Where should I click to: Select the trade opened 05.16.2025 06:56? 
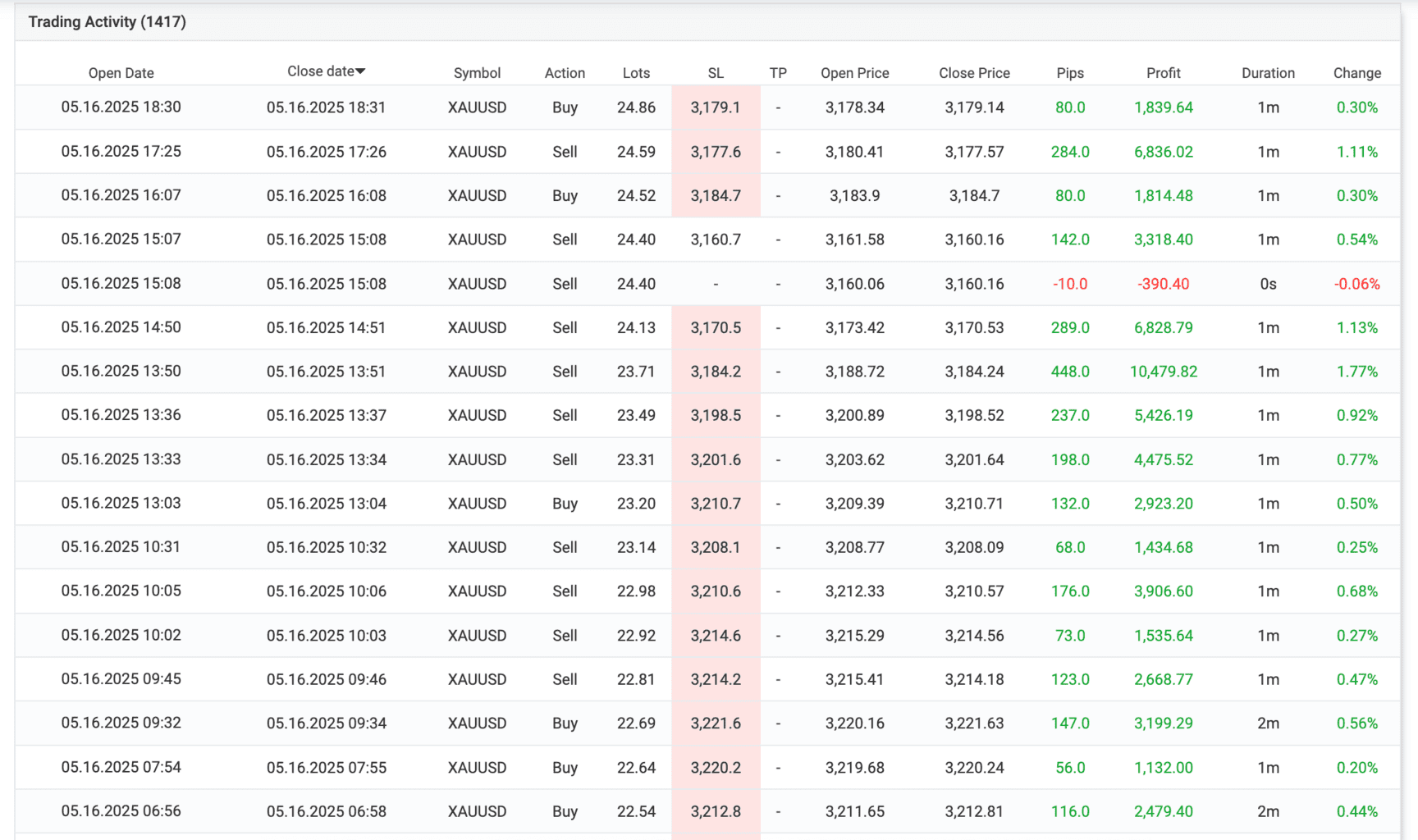point(121,811)
